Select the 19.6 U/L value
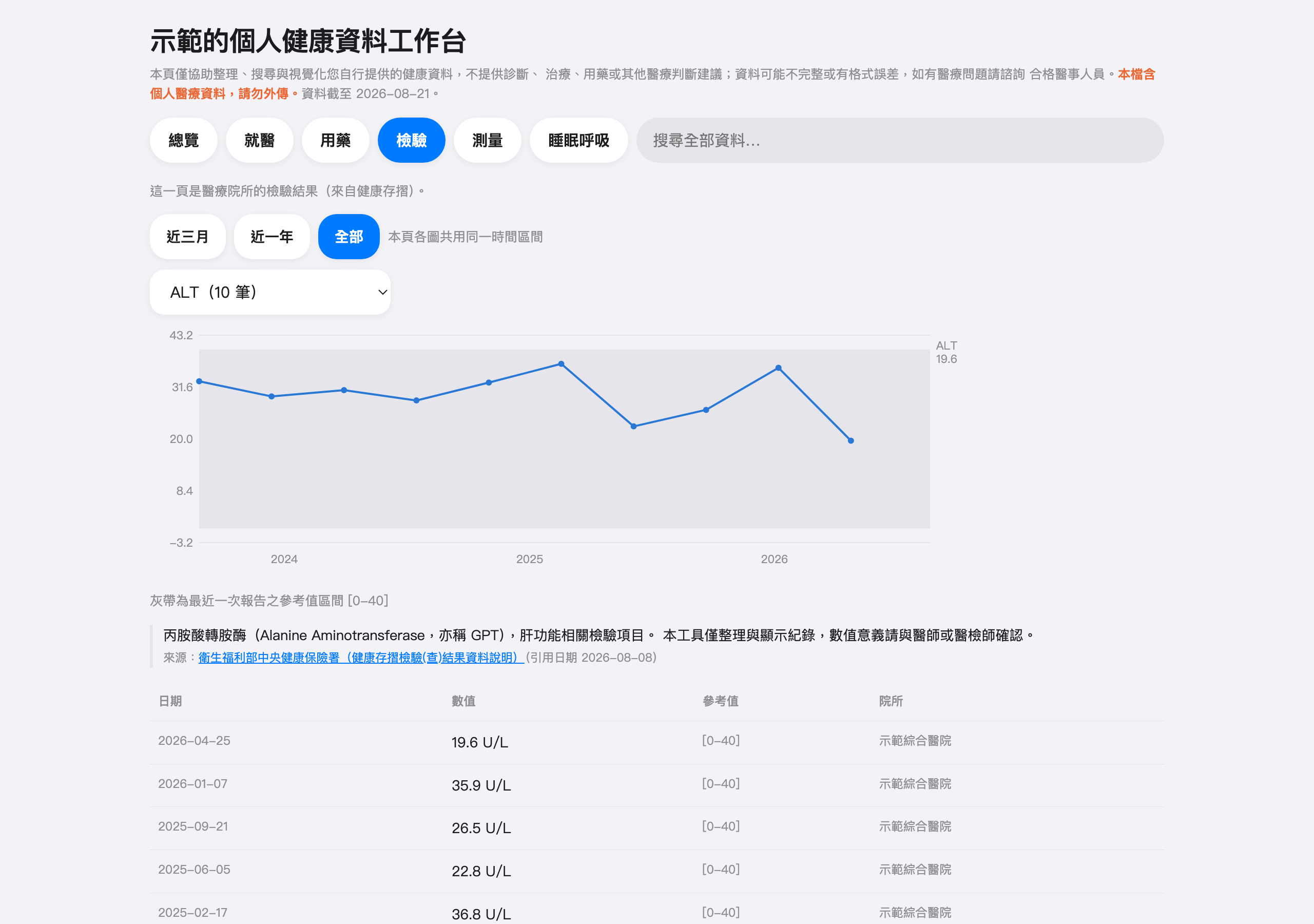This screenshot has width=1314, height=924. tap(479, 742)
